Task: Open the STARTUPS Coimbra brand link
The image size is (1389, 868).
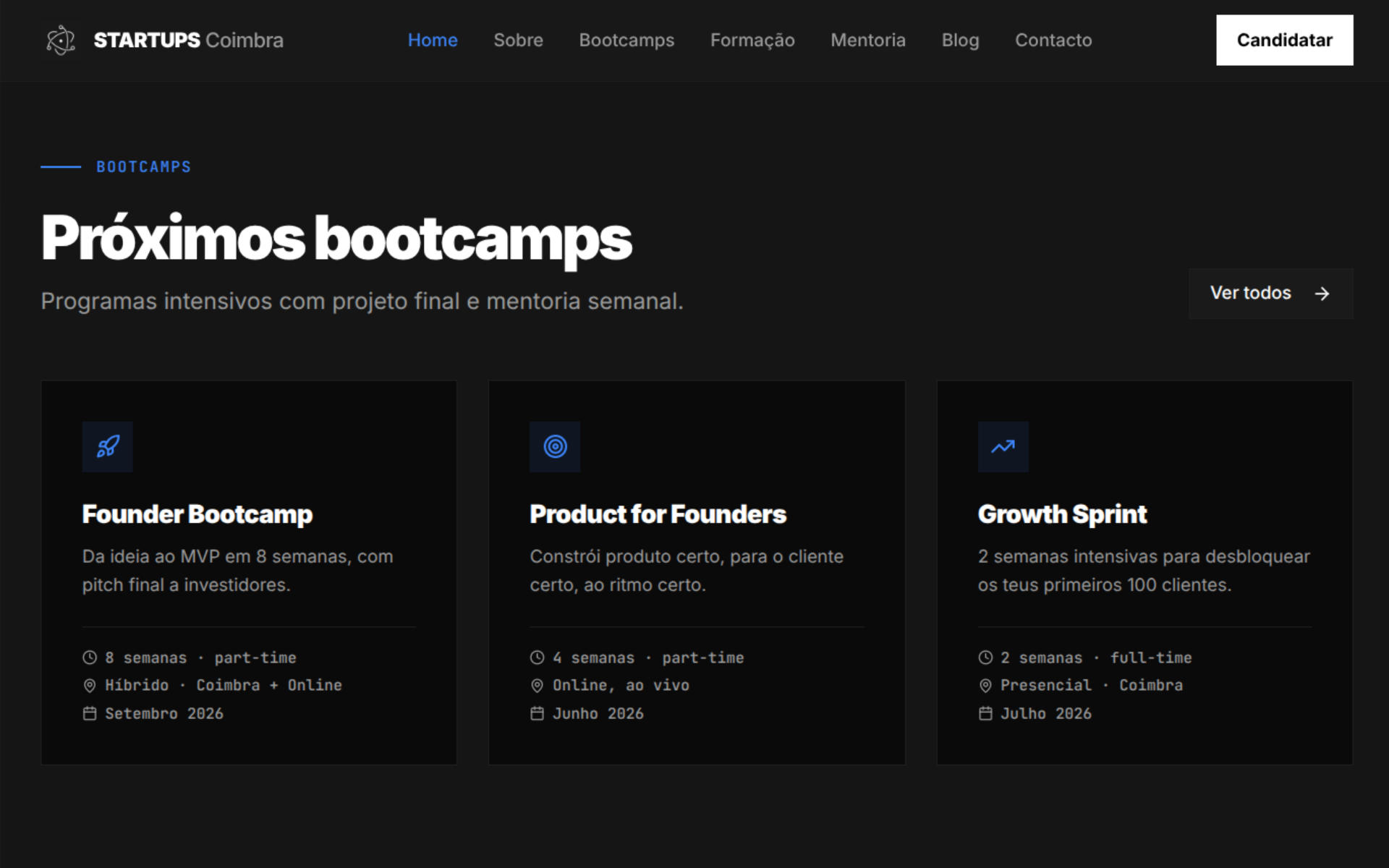Action: (164, 40)
